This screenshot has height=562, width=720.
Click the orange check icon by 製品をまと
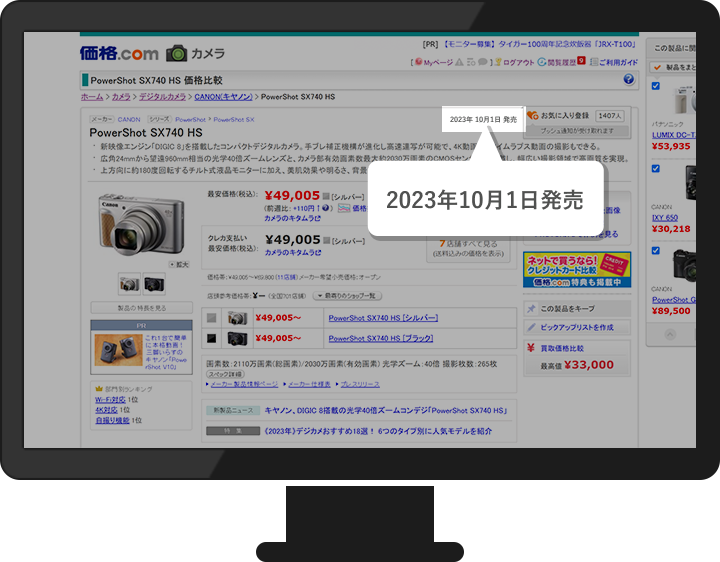[x=657, y=67]
